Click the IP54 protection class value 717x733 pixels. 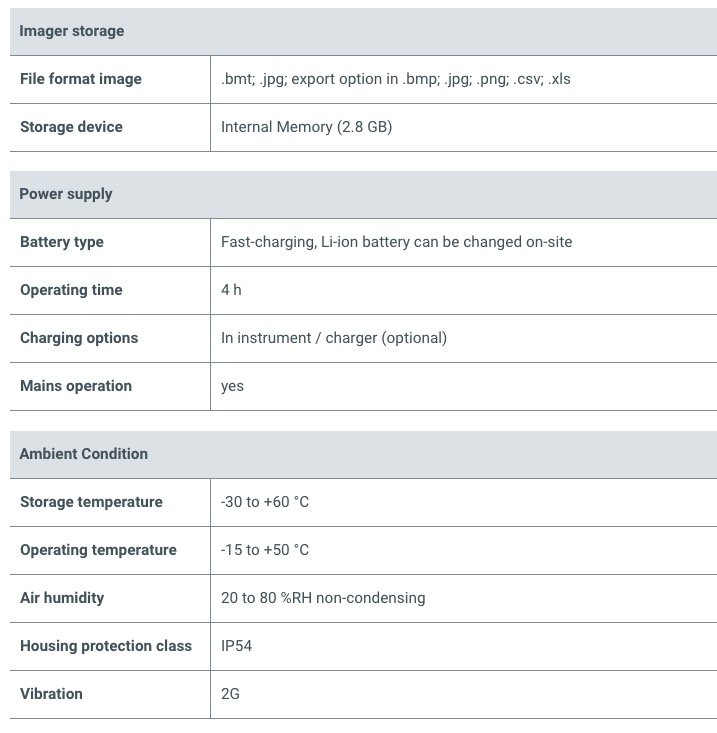pos(237,646)
